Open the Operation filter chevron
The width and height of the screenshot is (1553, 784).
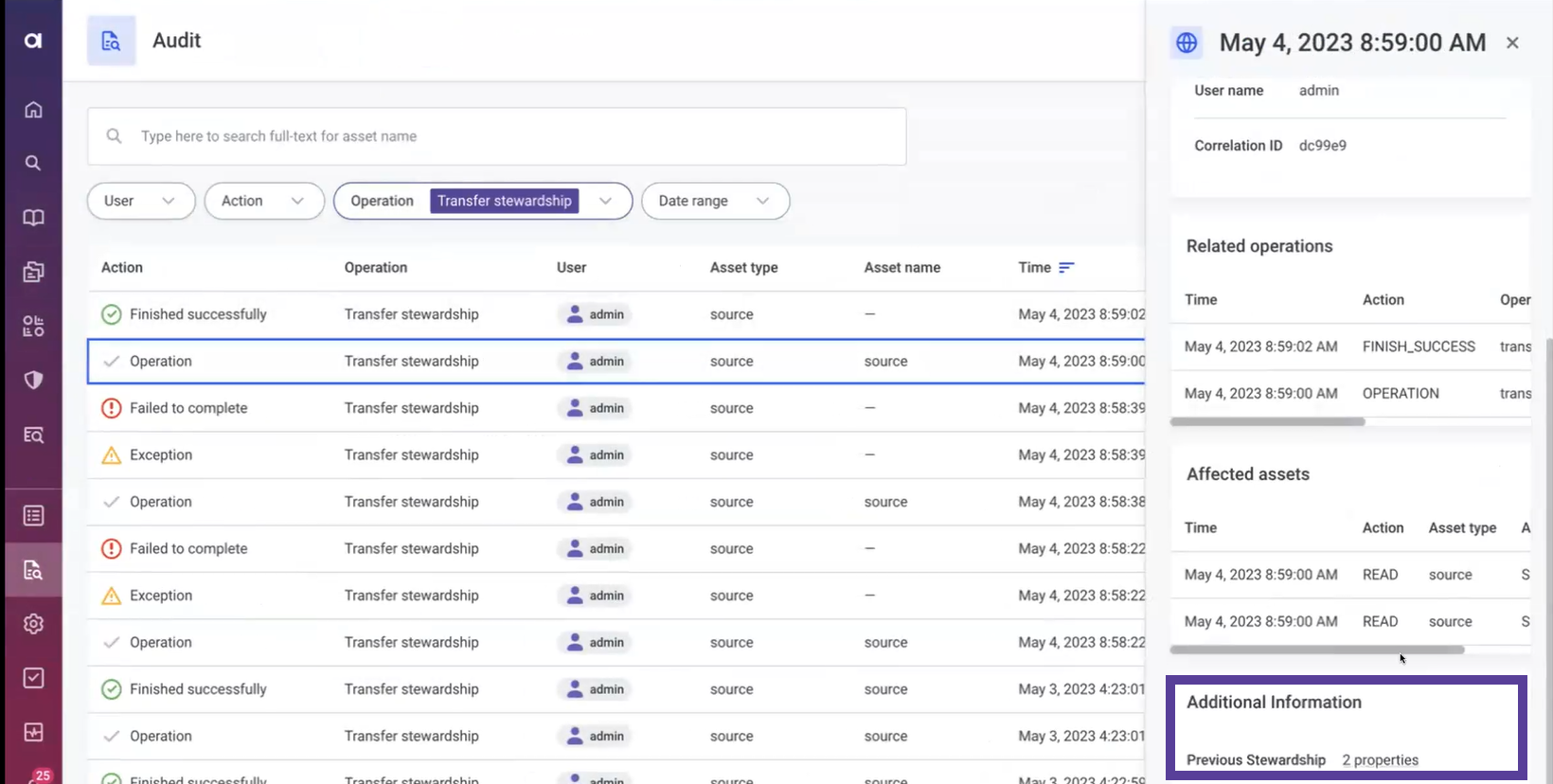[606, 201]
